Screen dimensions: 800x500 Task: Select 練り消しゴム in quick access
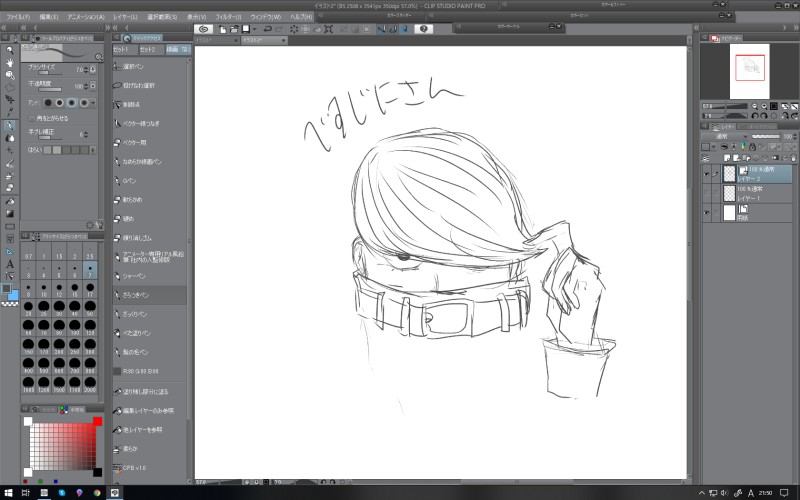(149, 238)
